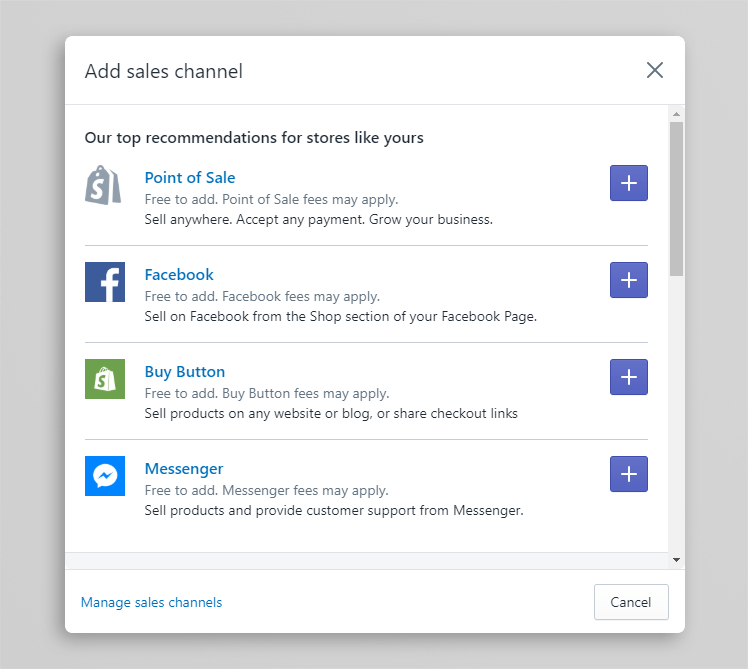748x669 pixels.
Task: Click the Messenger channel description text
Action: (334, 510)
